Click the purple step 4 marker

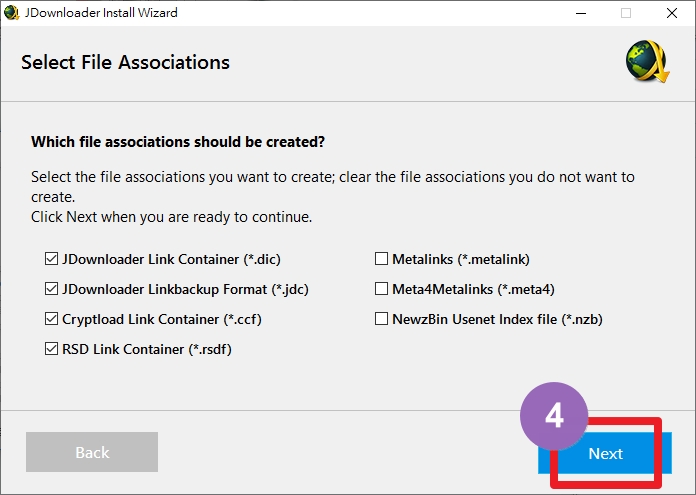pyautogui.click(x=554, y=416)
